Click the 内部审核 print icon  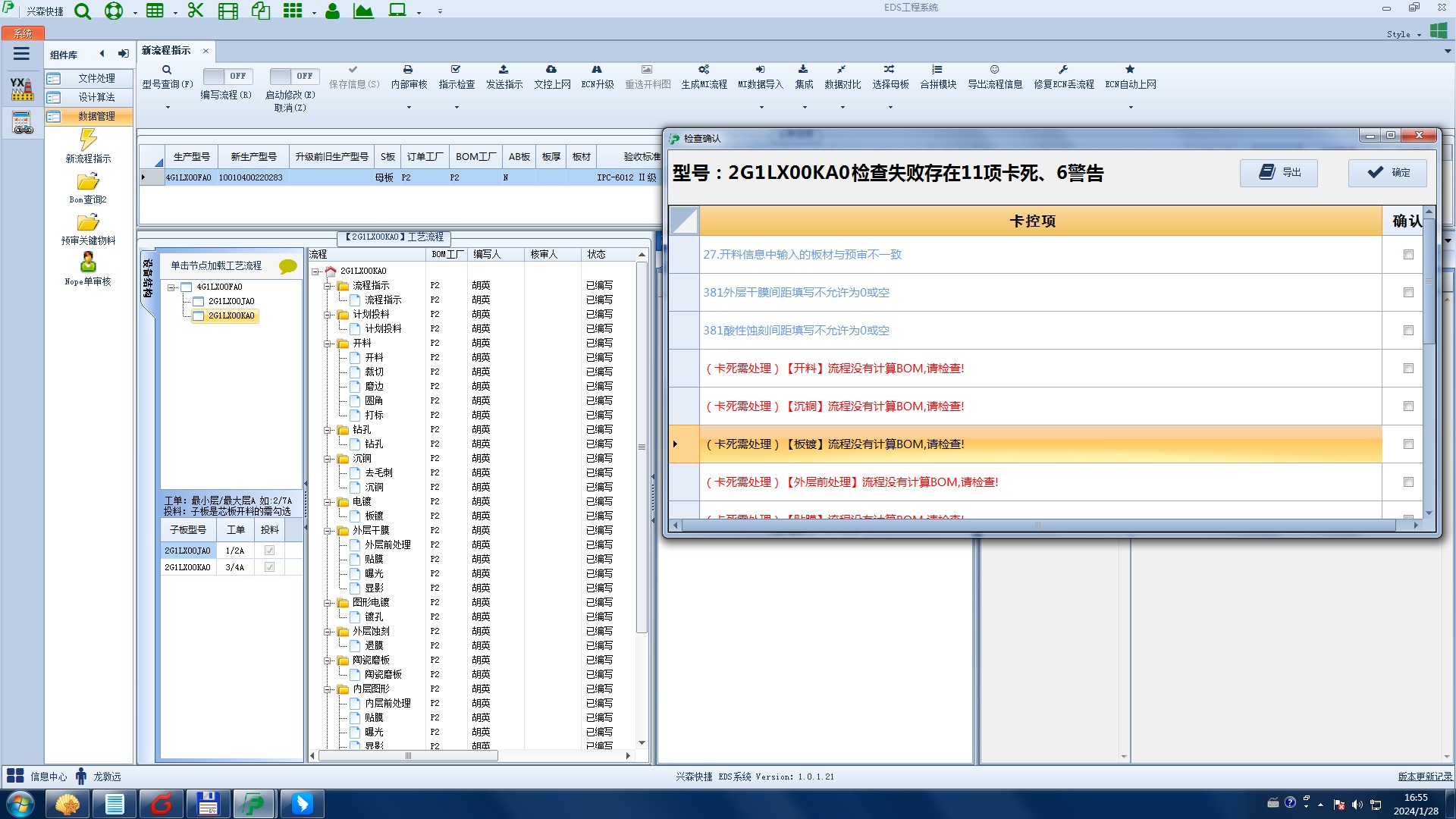coord(408,70)
